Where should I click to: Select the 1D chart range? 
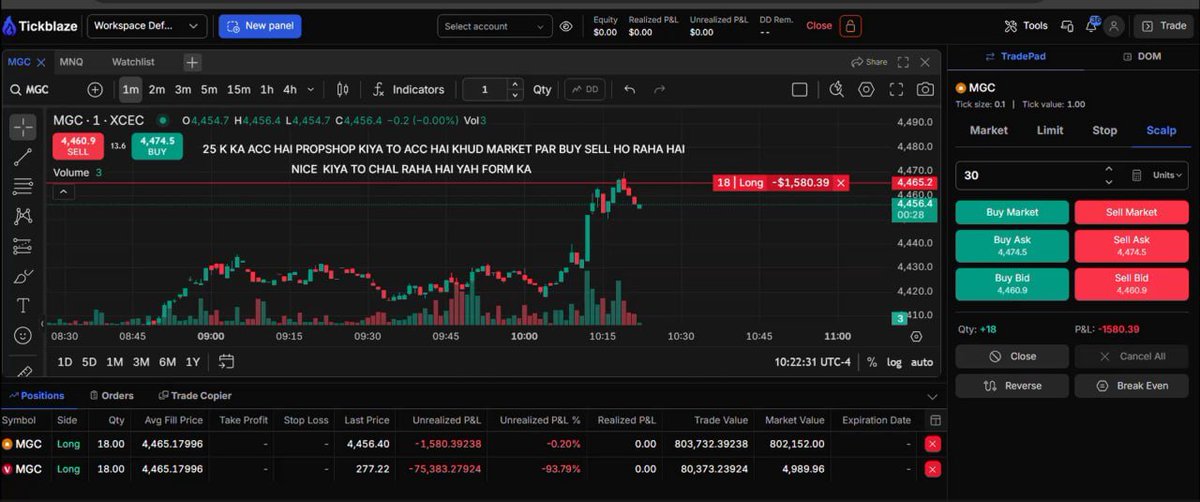(x=65, y=362)
